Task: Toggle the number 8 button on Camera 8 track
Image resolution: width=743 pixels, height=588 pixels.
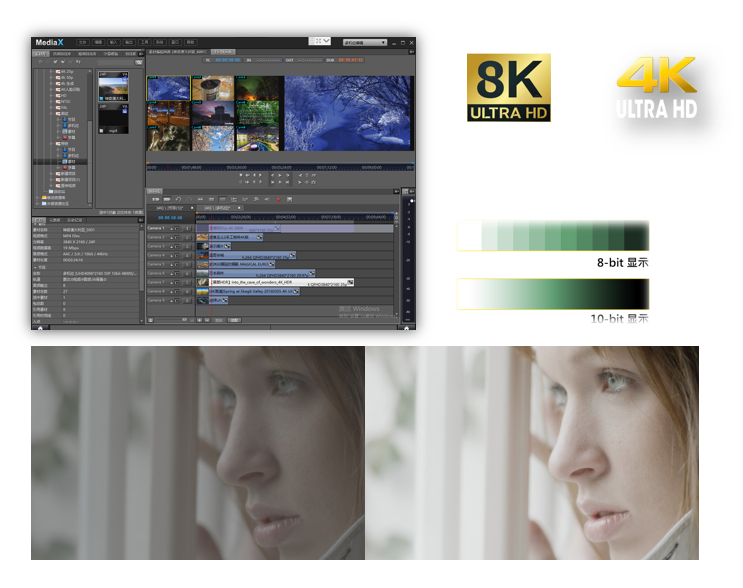Action: [188, 291]
